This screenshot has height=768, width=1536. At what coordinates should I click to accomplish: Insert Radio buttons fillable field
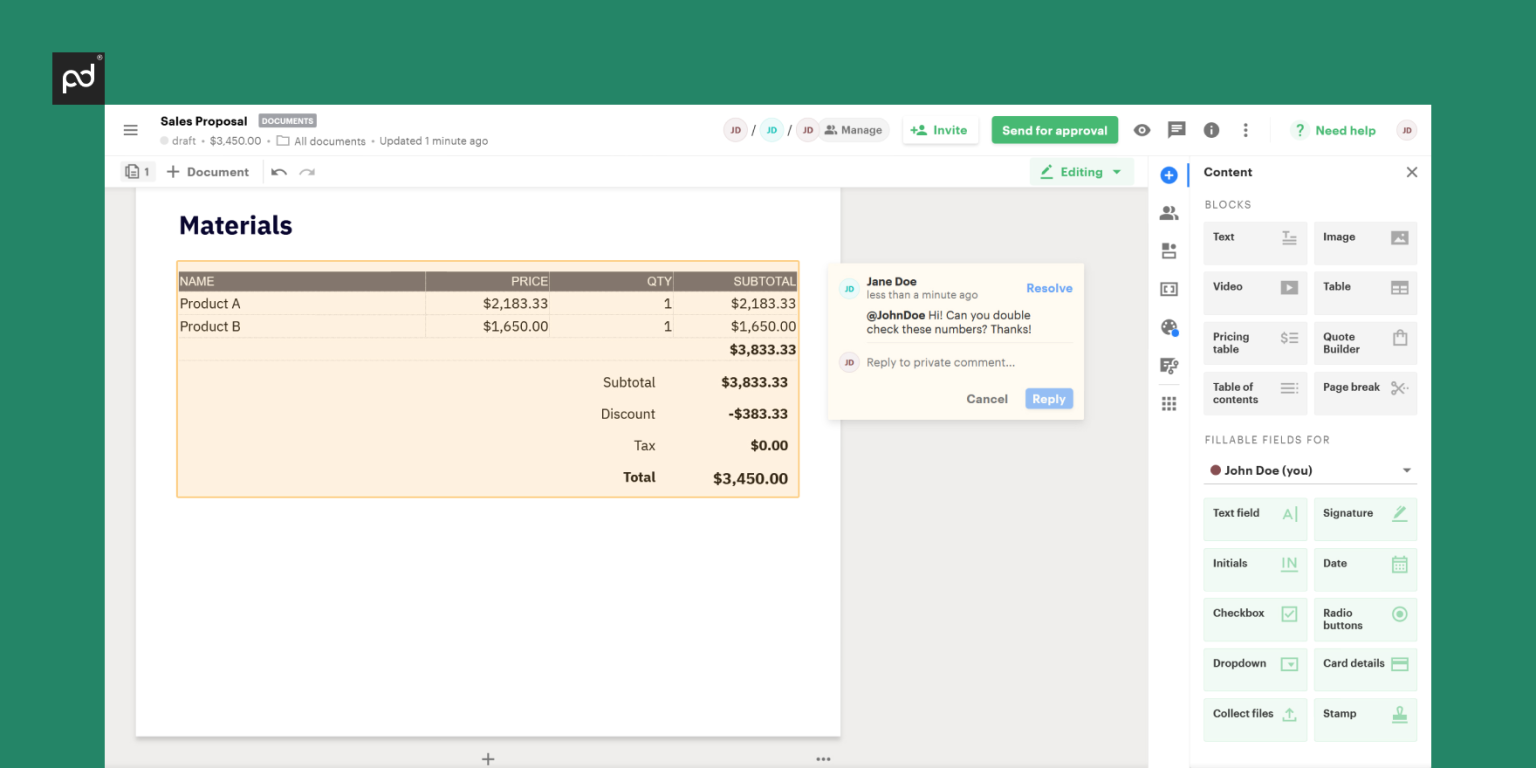point(1365,619)
